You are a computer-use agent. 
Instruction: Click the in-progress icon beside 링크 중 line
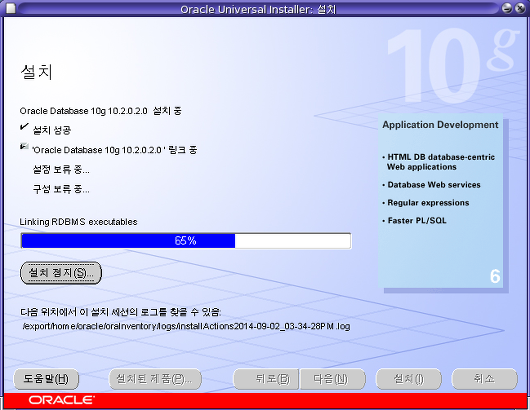click(24, 147)
